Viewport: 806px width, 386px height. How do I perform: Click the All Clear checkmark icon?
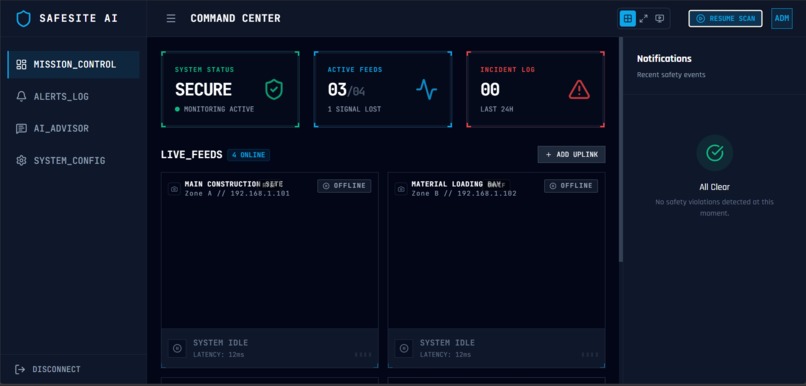(x=715, y=153)
